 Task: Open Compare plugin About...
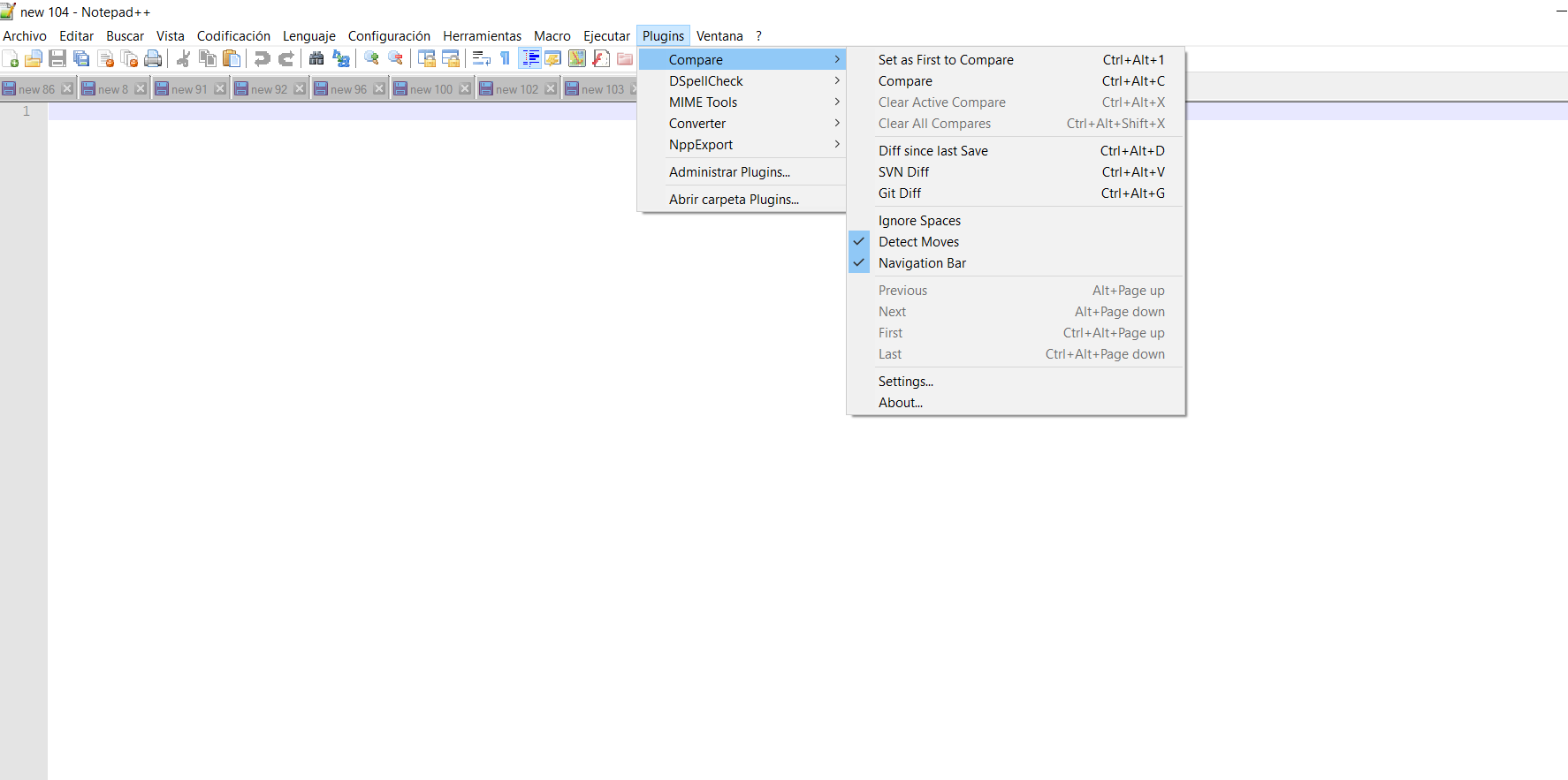[x=1016, y=403]
